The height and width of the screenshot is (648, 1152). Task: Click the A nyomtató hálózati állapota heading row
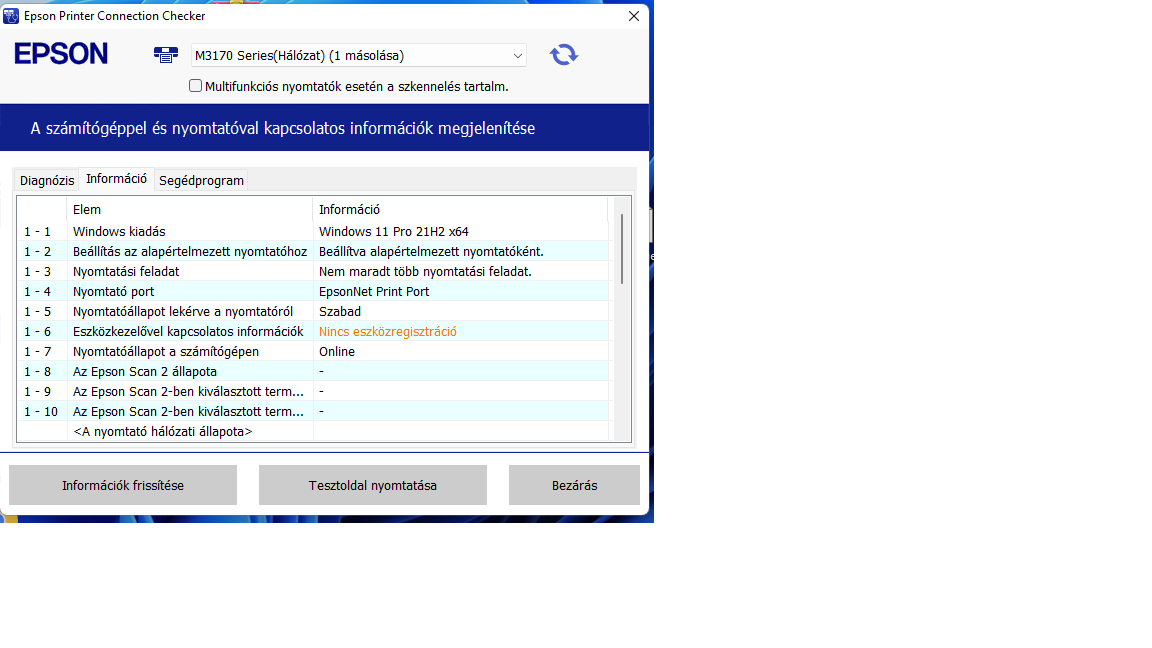coord(313,431)
